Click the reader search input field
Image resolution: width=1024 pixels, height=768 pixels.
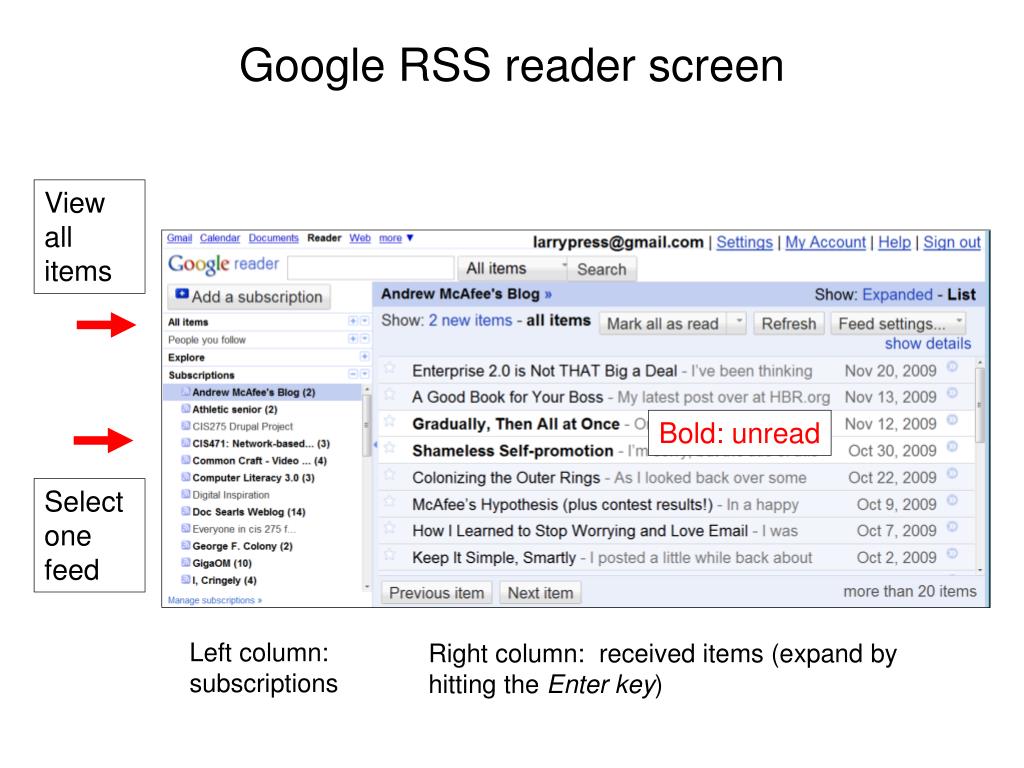pos(371,268)
